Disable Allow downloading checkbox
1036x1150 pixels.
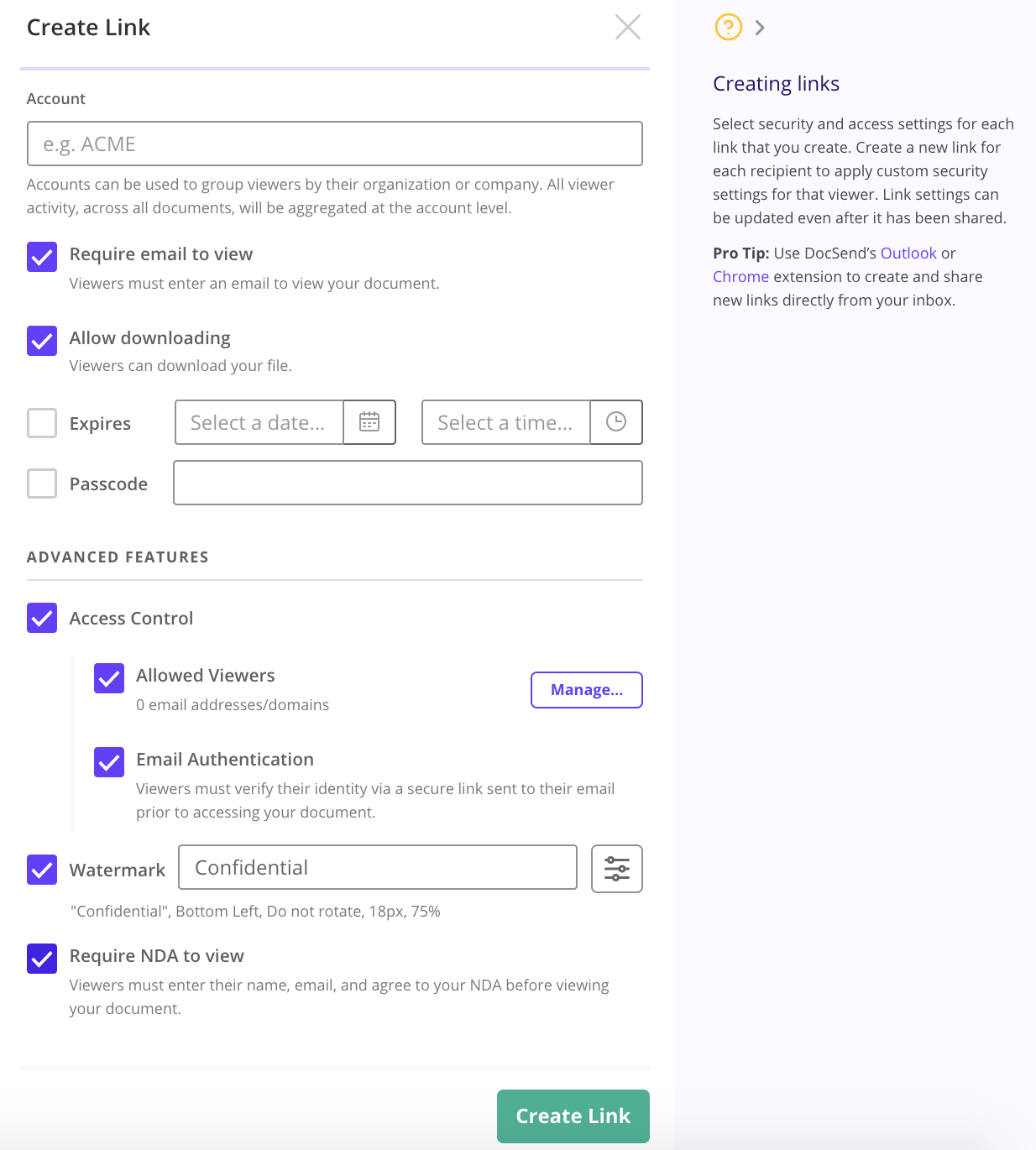click(x=42, y=341)
